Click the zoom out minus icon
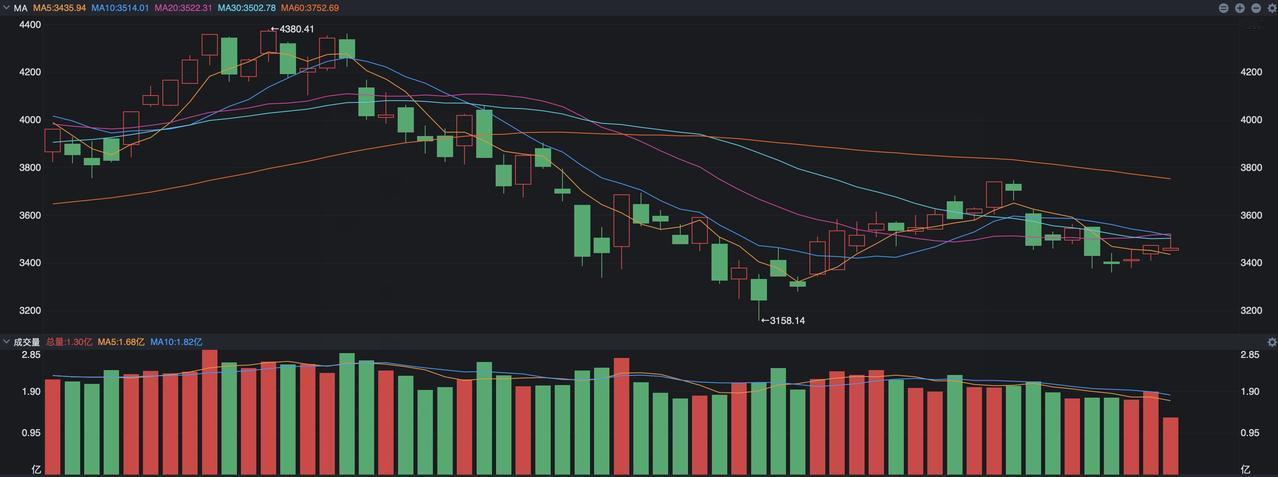 pyautogui.click(x=1256, y=7)
